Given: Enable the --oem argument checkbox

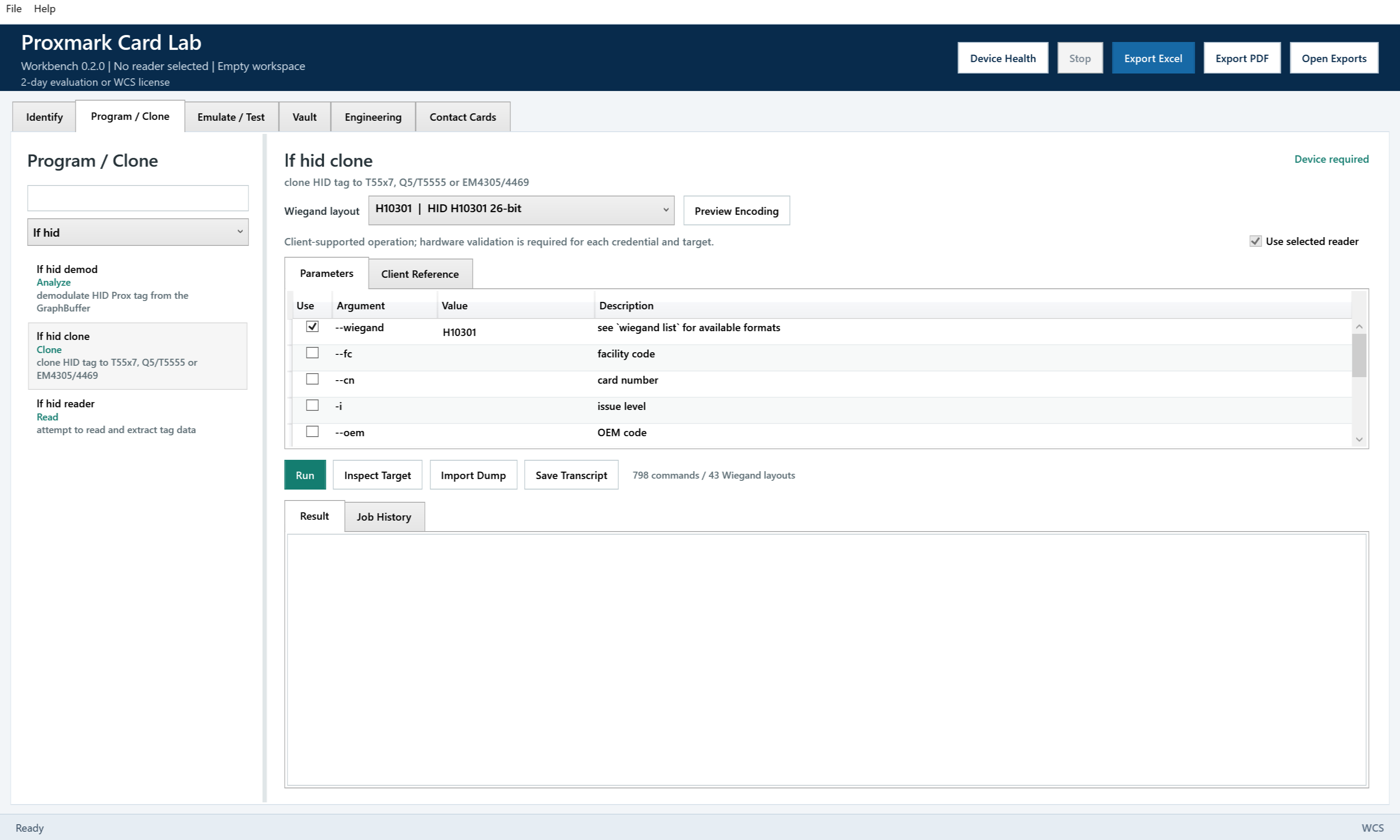Looking at the screenshot, I should [312, 432].
